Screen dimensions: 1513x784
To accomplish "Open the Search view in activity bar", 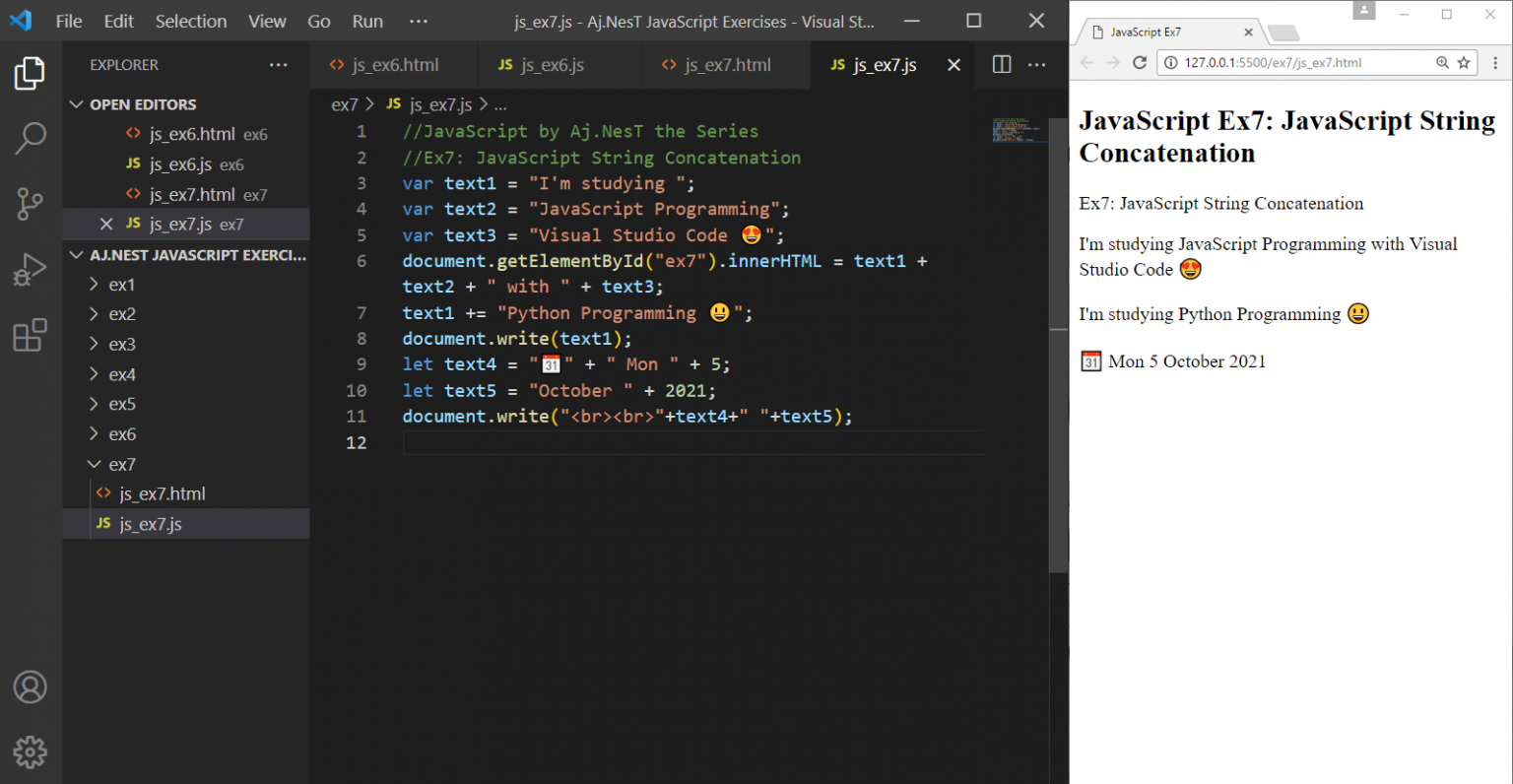I will pos(31,138).
